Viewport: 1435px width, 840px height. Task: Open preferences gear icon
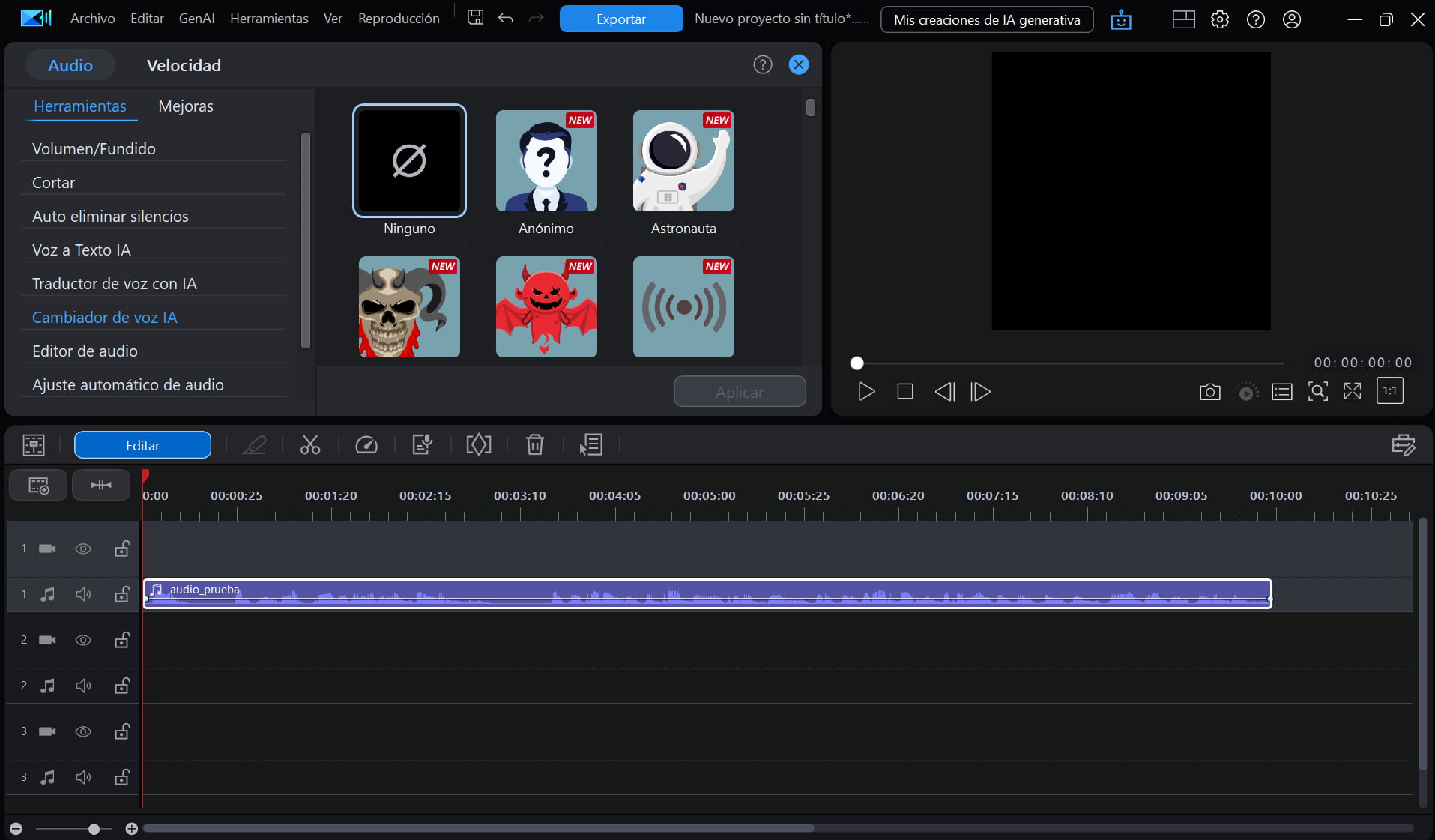coord(1220,19)
